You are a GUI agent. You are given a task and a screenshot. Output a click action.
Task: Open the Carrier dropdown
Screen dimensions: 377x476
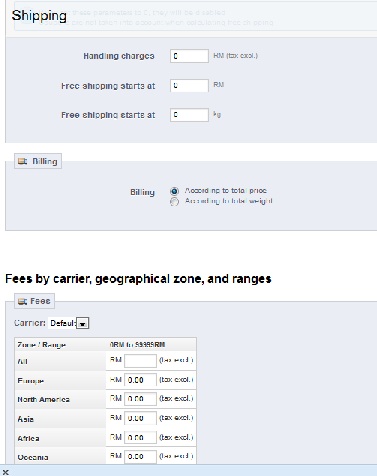pyautogui.click(x=68, y=323)
